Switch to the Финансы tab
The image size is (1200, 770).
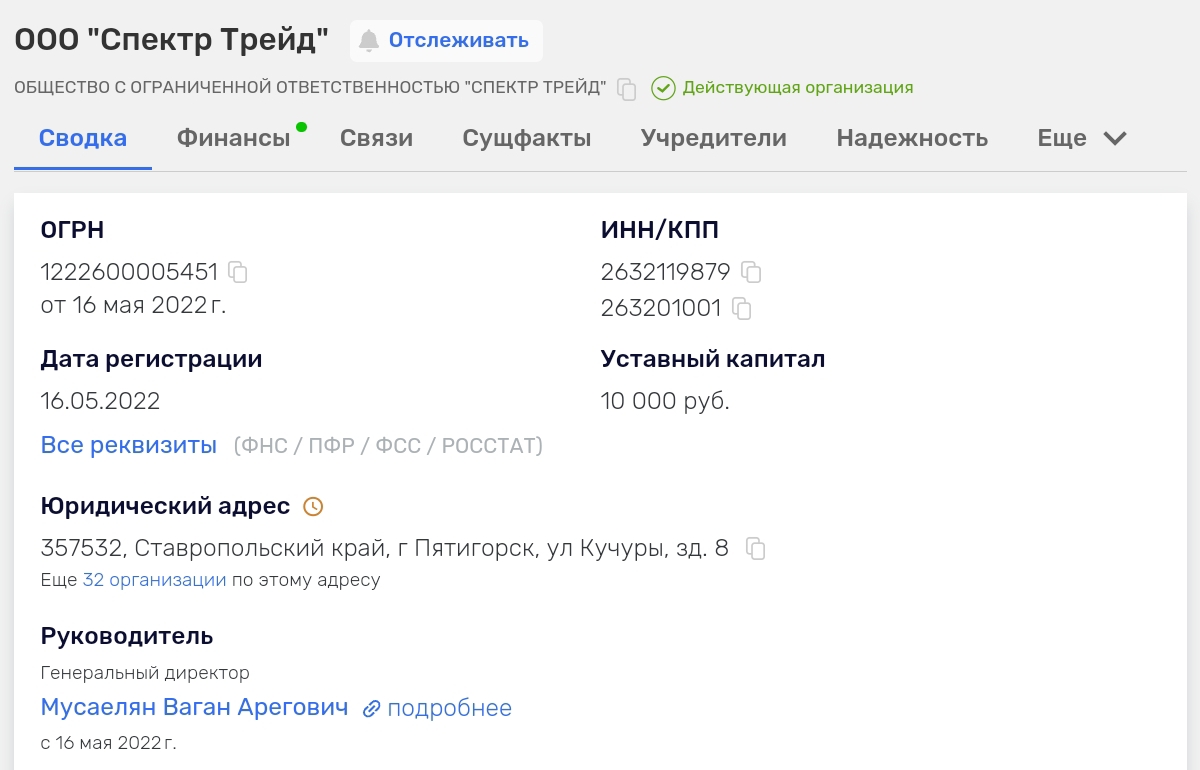tap(233, 138)
